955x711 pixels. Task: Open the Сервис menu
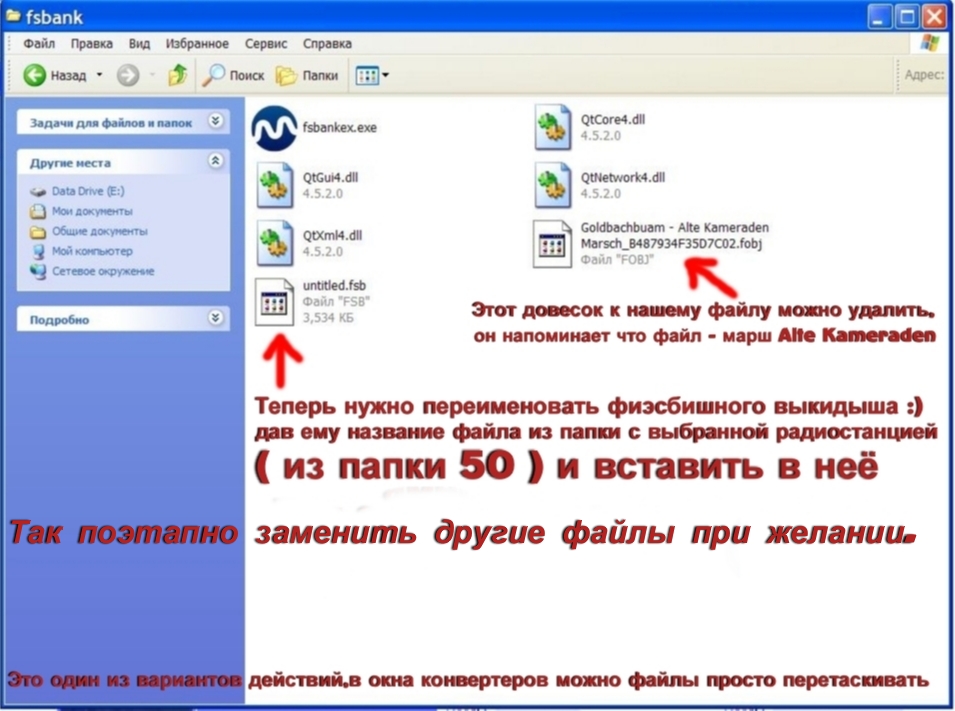tap(266, 44)
